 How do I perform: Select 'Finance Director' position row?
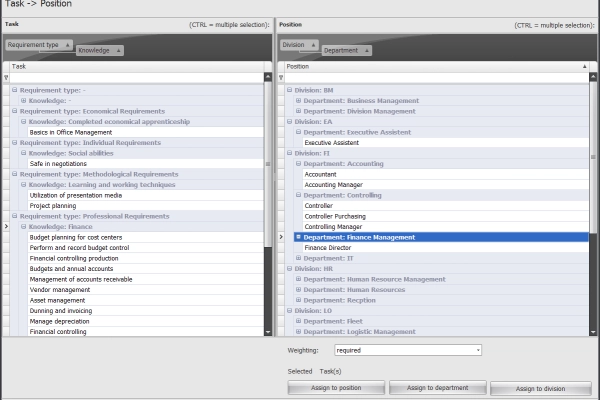tap(445, 248)
